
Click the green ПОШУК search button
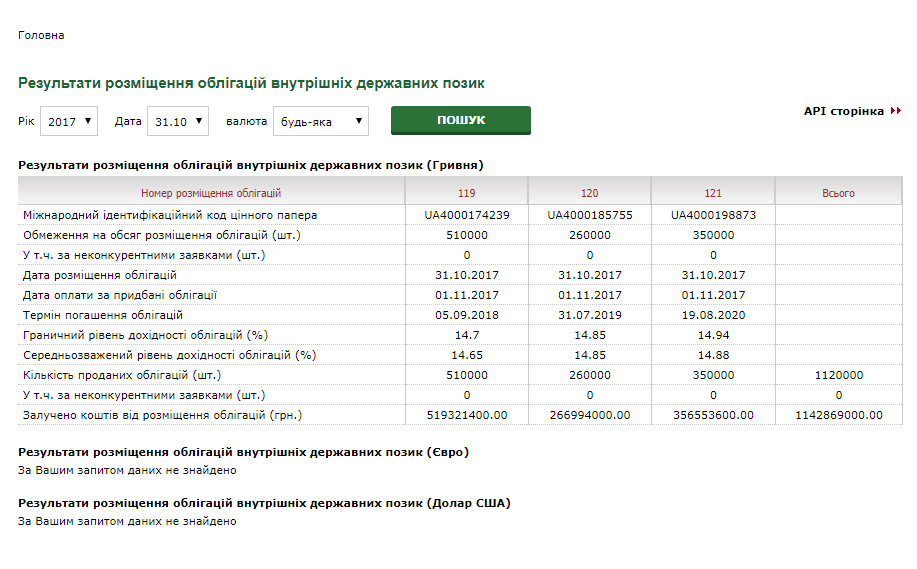tap(461, 120)
